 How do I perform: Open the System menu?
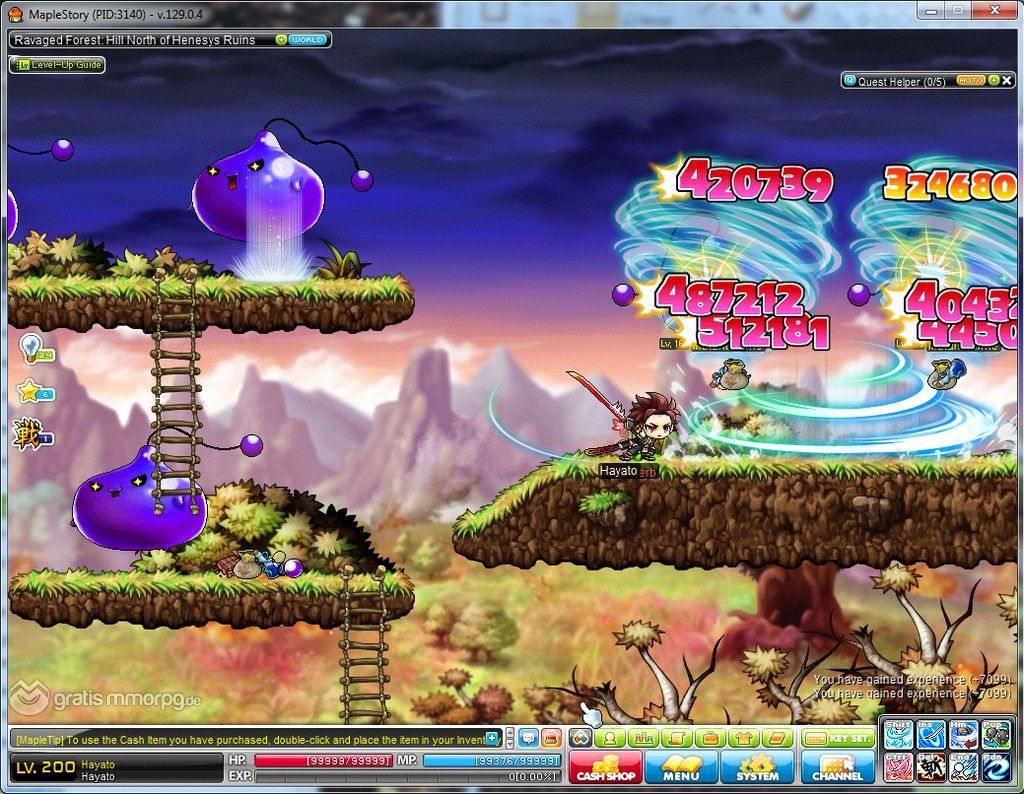tap(757, 767)
